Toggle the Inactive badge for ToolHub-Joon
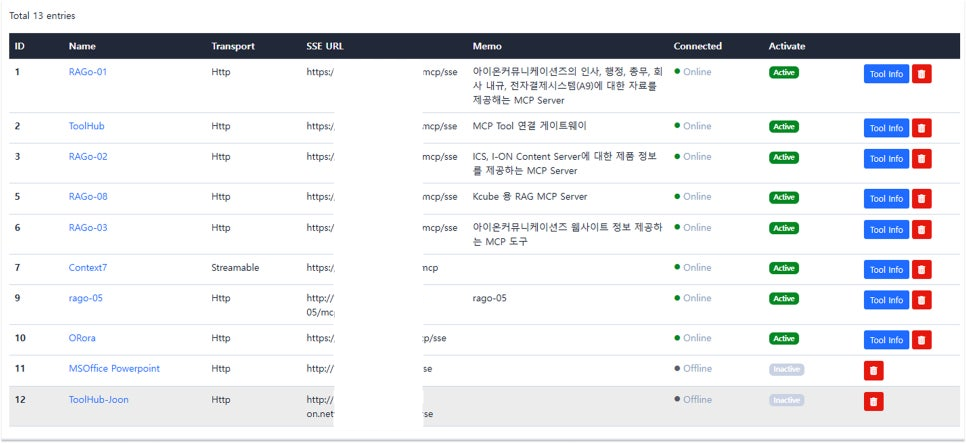This screenshot has width=966, height=443. [786, 400]
